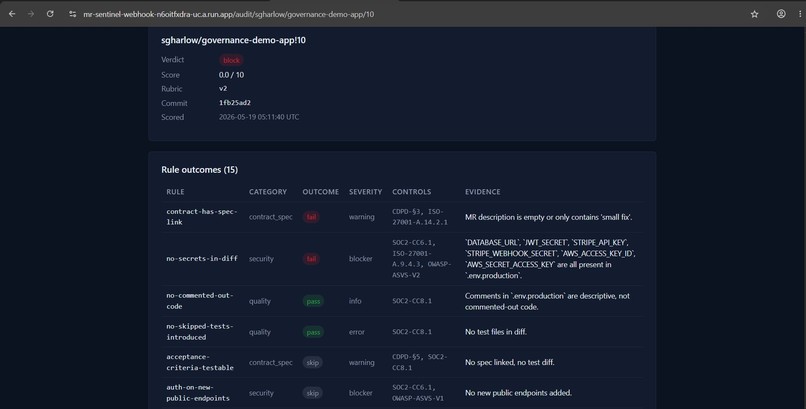Click the CONTROLS column header
Viewport: 806px width, 409px height.
pyautogui.click(x=412, y=192)
